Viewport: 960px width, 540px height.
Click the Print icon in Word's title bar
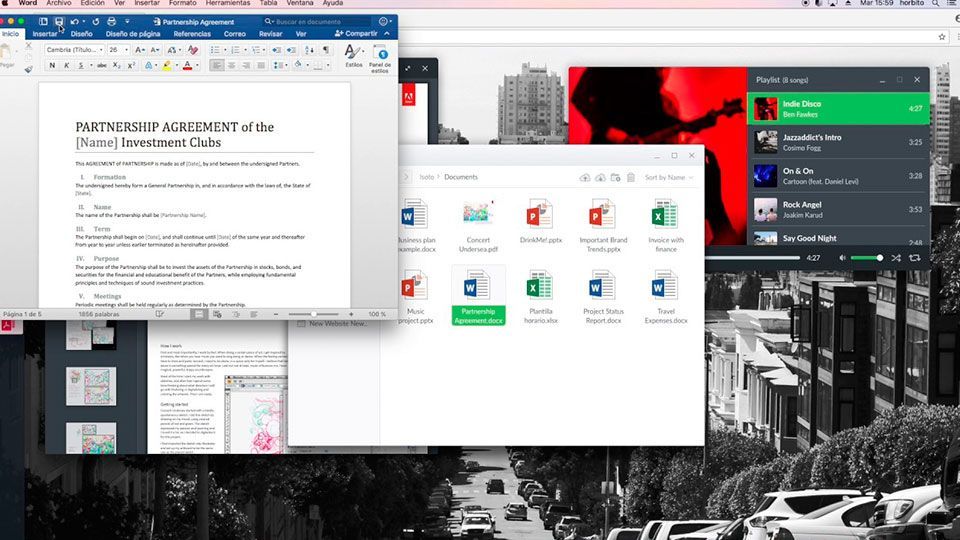[111, 21]
